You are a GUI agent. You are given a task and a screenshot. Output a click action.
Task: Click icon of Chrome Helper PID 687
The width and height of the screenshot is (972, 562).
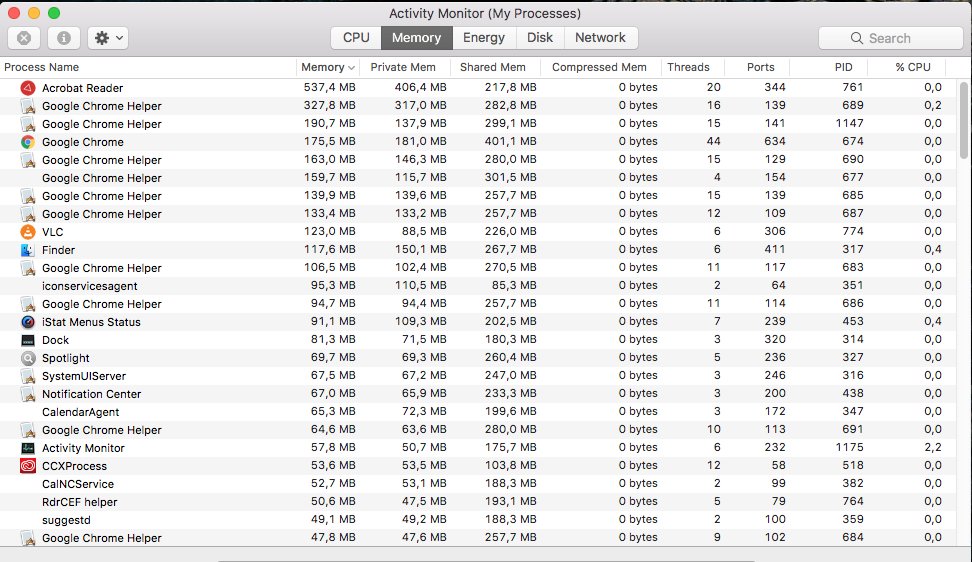click(28, 214)
